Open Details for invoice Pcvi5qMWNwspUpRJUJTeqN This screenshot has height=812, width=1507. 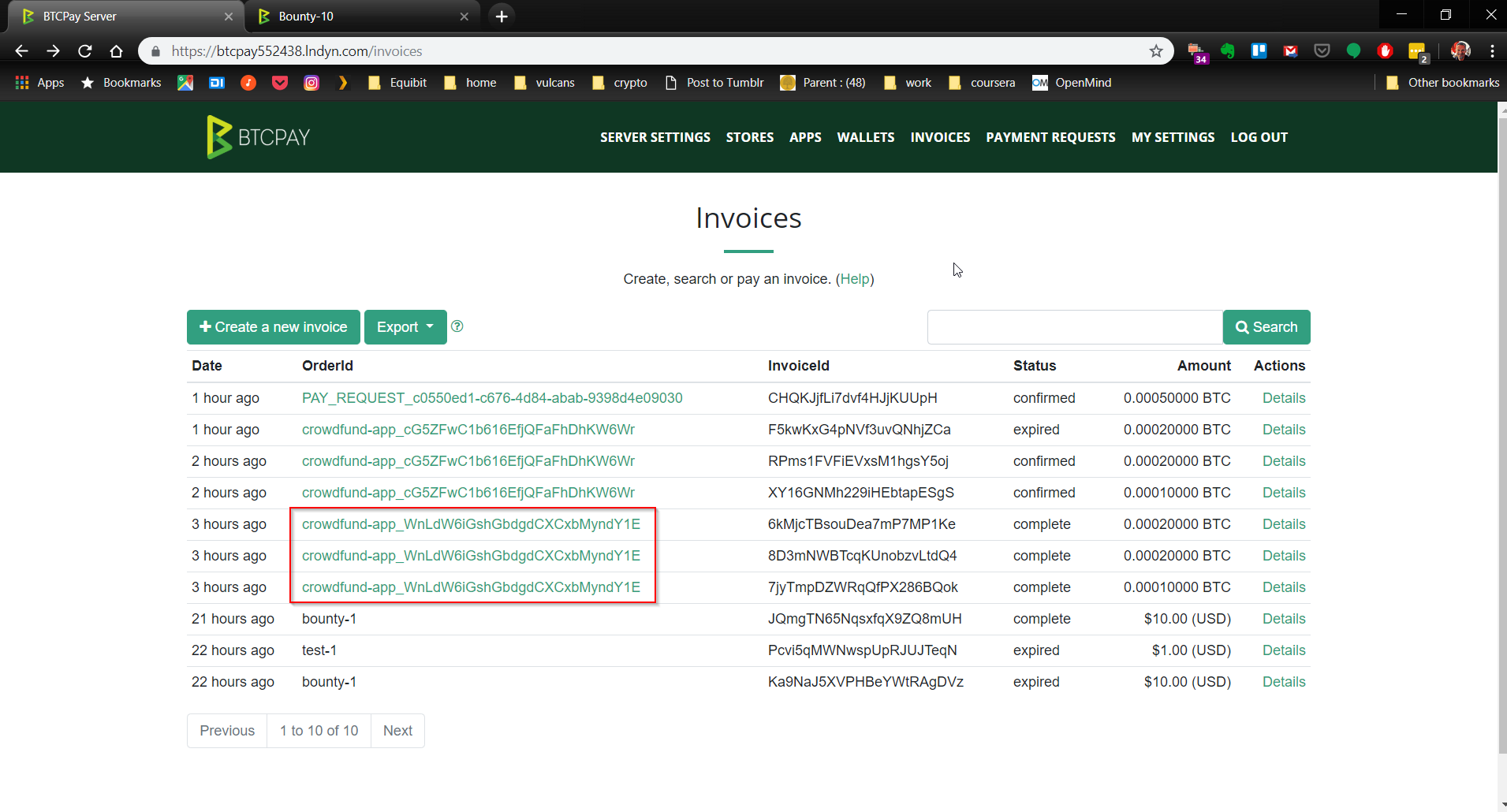point(1284,650)
